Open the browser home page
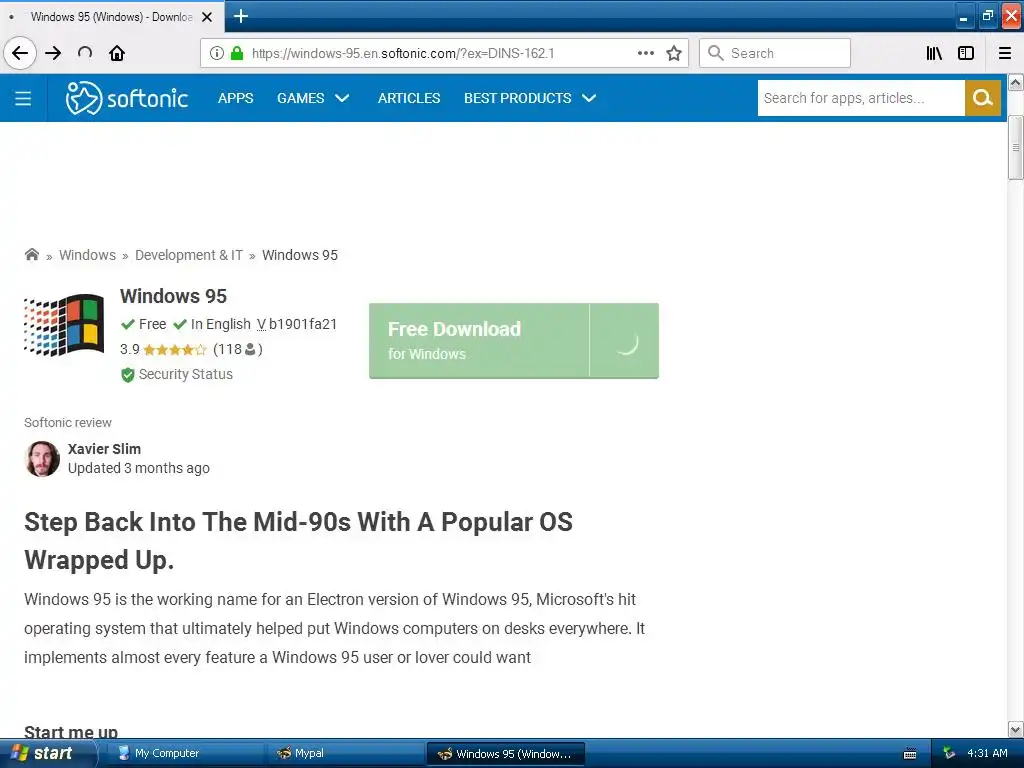Screen dimensions: 1024x768 point(117,53)
